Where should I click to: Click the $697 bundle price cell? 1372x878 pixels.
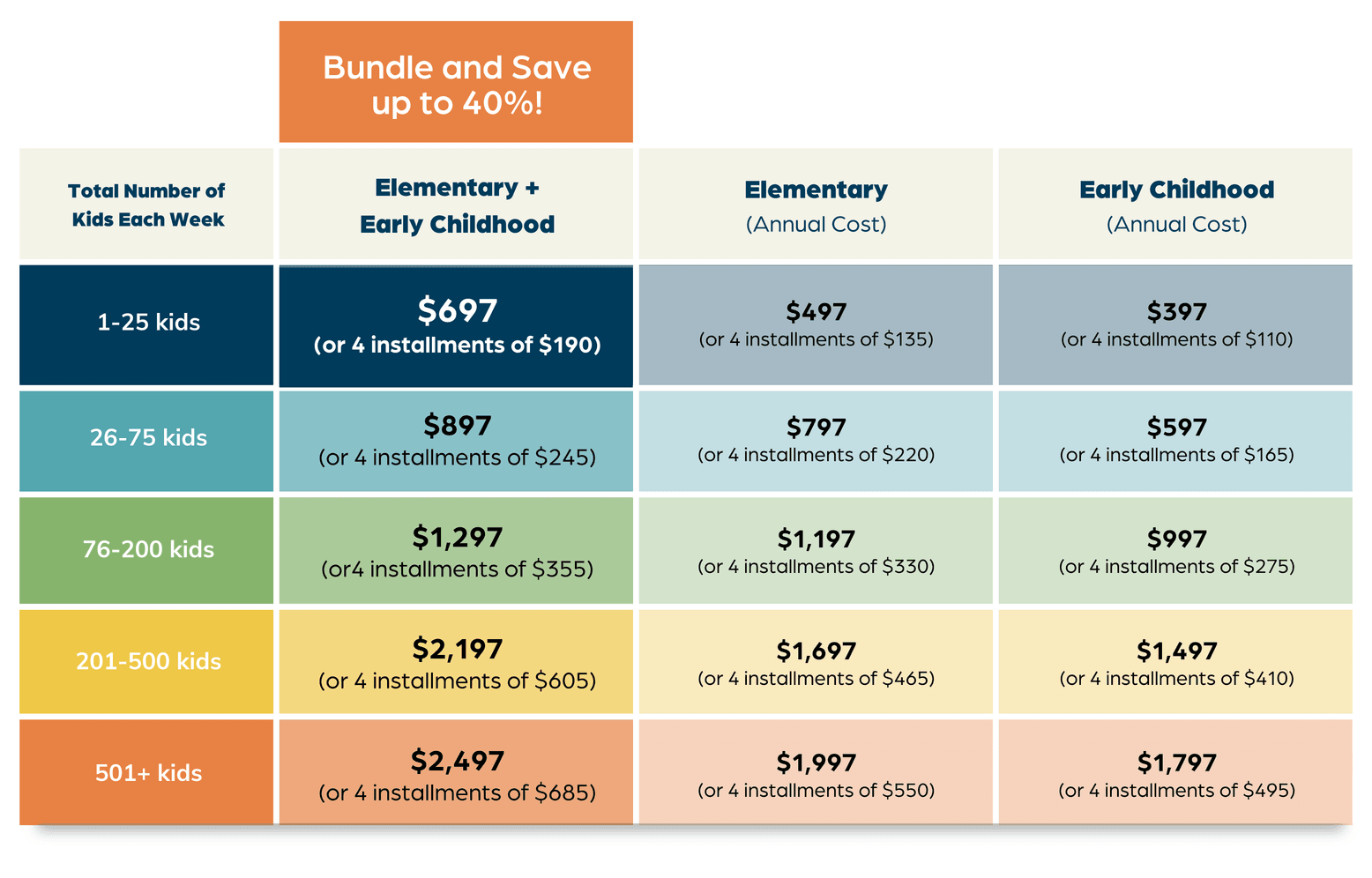456,325
